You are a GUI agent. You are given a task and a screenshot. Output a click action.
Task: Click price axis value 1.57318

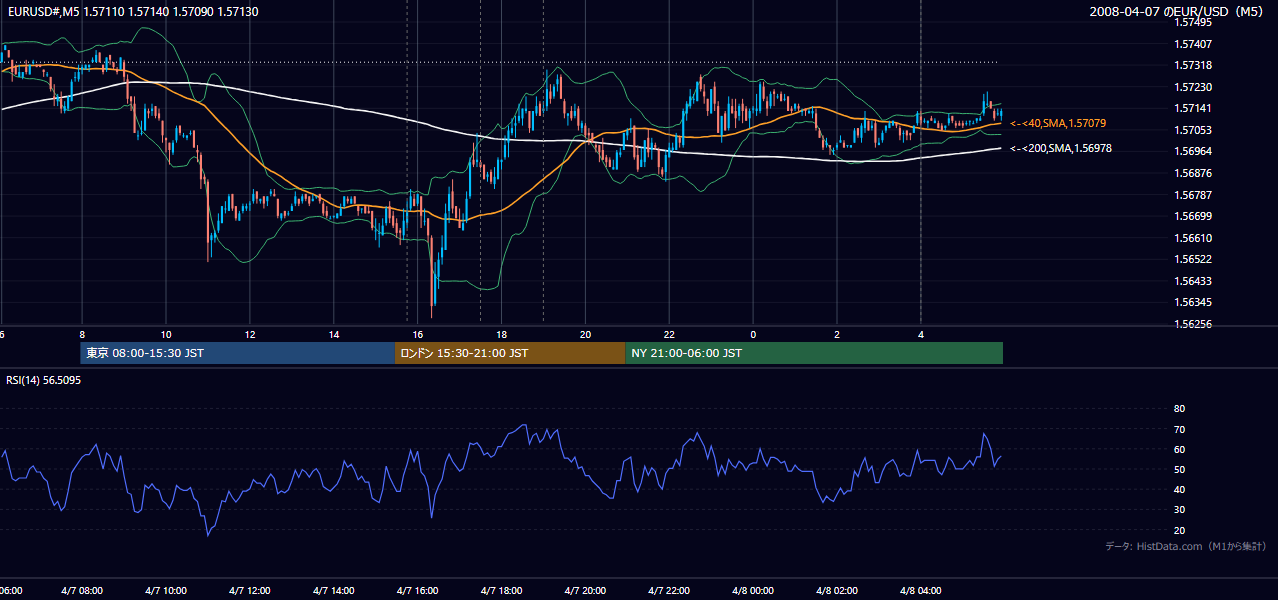(1194, 65)
